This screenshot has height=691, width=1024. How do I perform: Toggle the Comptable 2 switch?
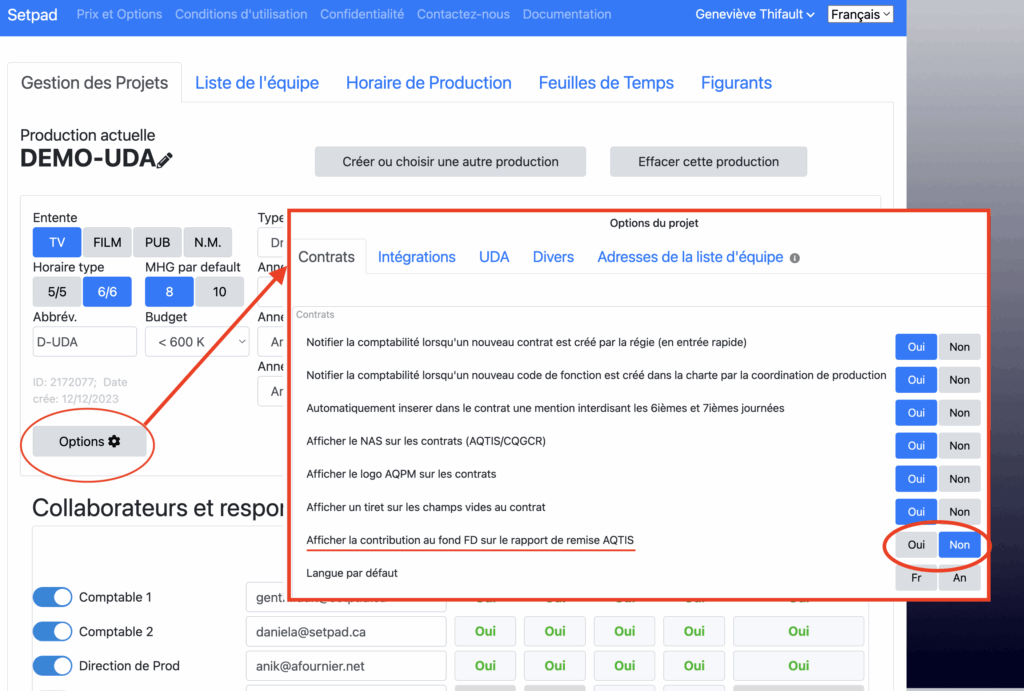[52, 631]
